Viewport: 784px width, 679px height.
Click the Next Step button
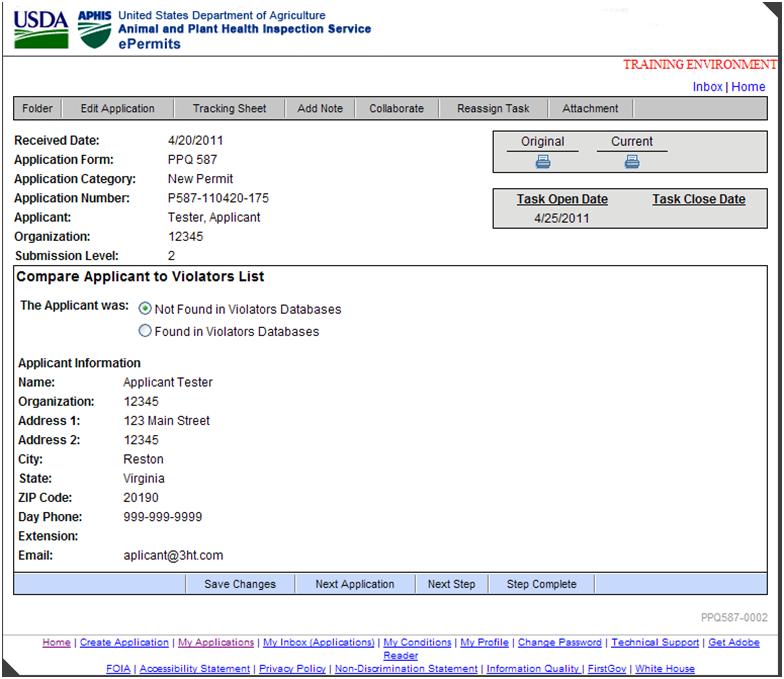point(451,584)
